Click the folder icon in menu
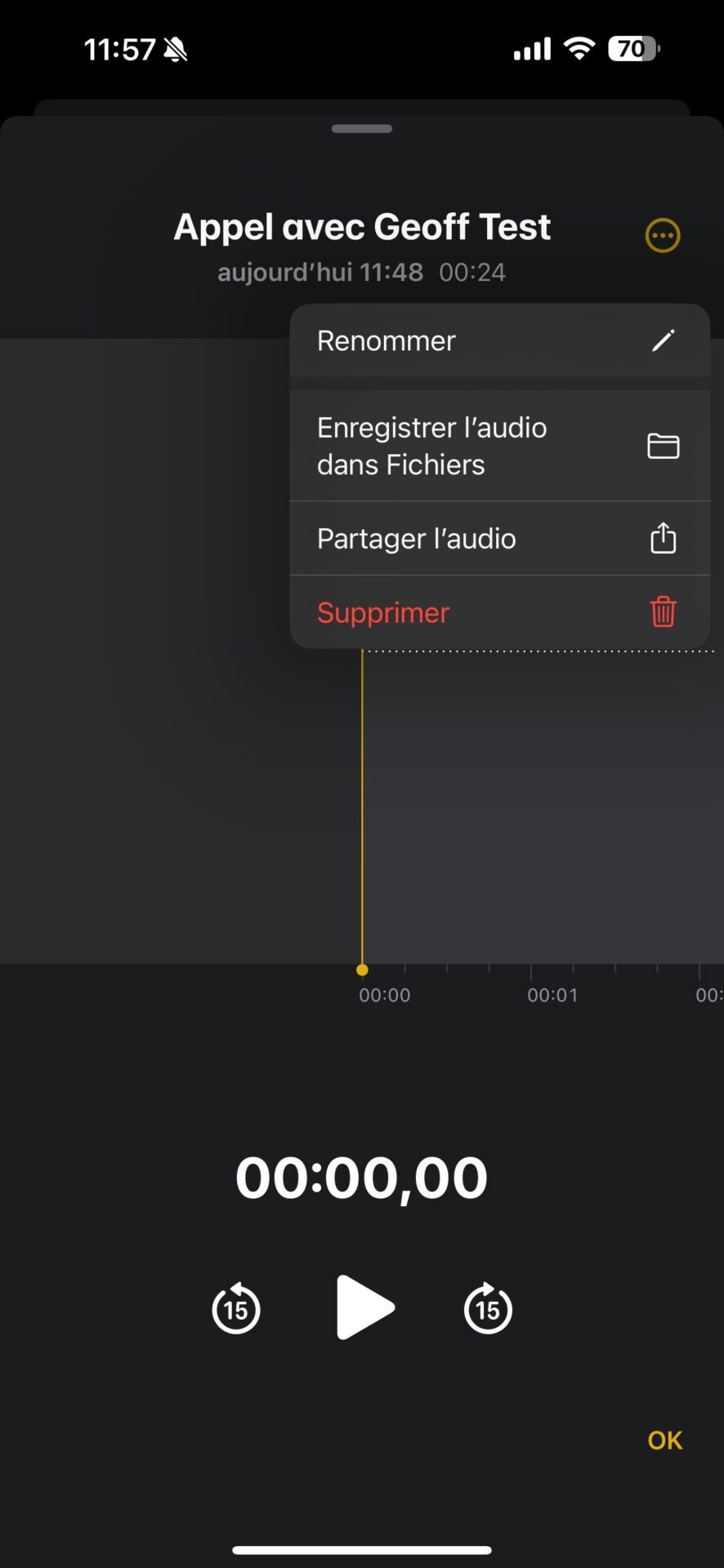This screenshot has width=724, height=1568. (663, 447)
